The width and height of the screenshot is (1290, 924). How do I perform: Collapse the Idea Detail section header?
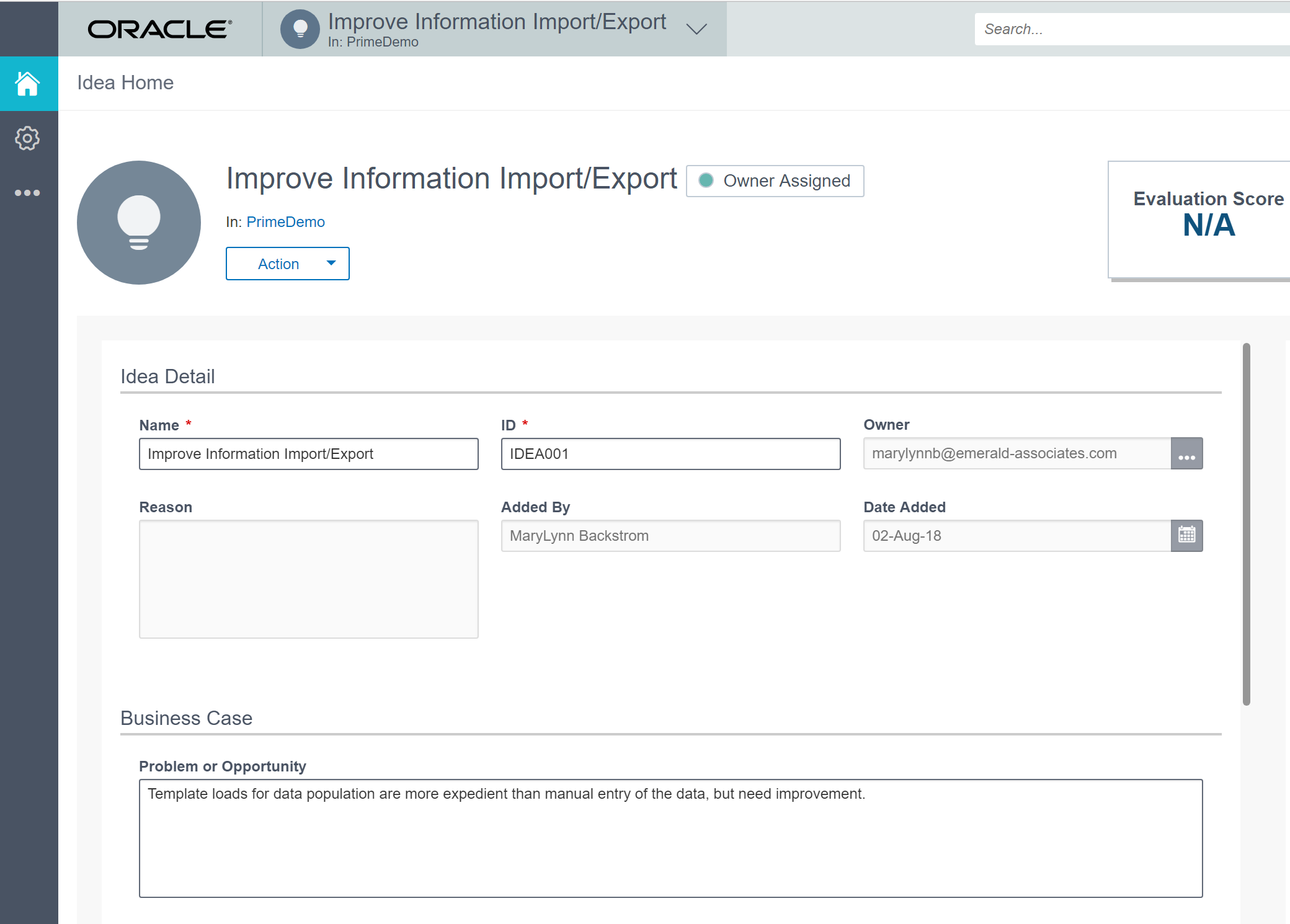click(167, 376)
